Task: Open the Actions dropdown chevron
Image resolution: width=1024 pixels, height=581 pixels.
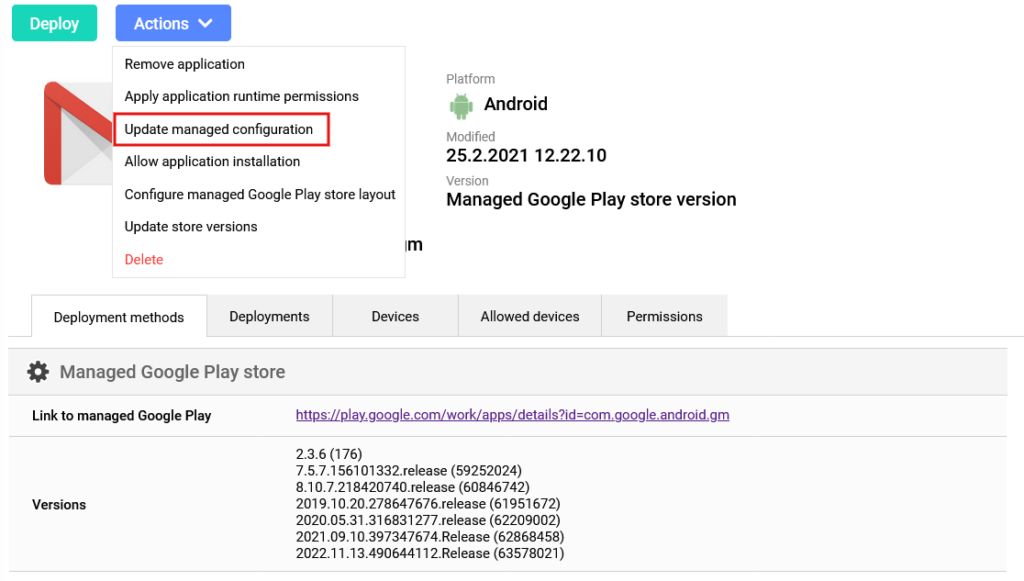Action: (206, 22)
